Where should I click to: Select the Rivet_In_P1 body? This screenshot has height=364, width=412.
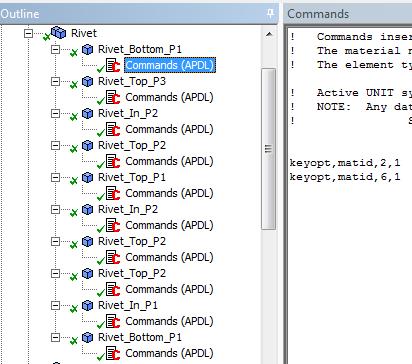click(x=128, y=305)
